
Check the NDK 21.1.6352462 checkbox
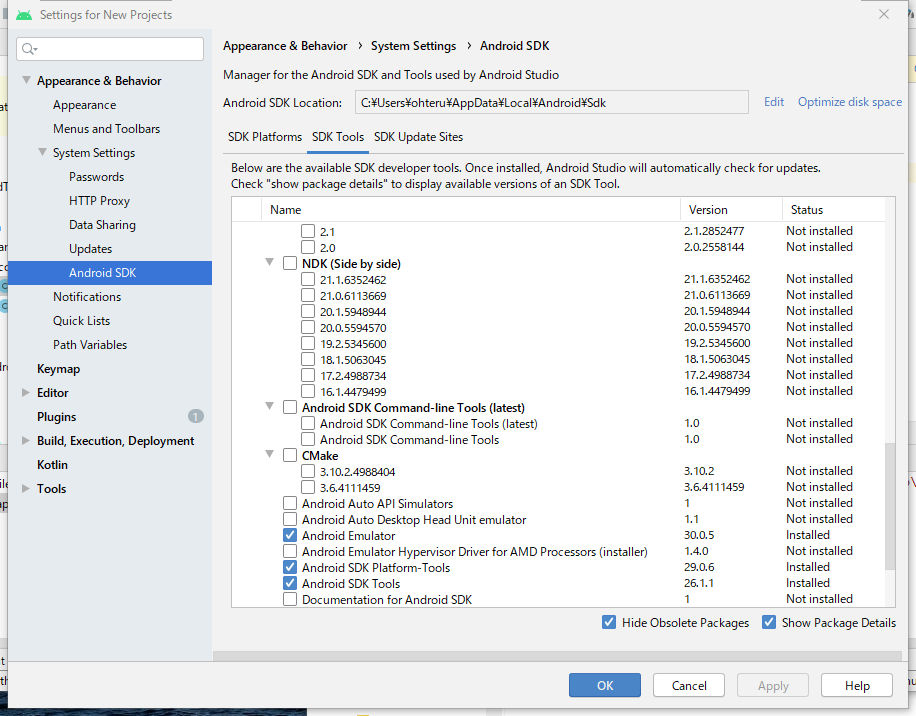pyautogui.click(x=308, y=279)
